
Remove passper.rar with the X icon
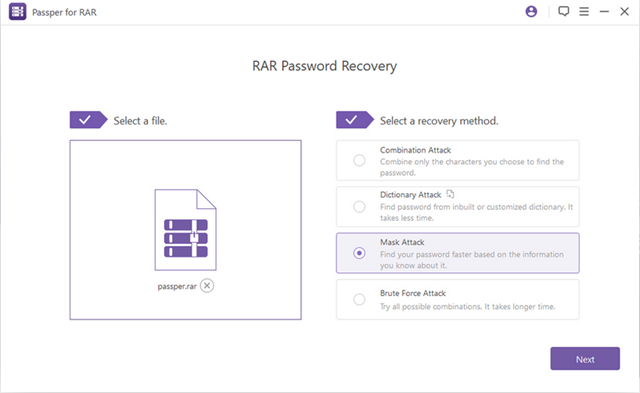tap(207, 286)
